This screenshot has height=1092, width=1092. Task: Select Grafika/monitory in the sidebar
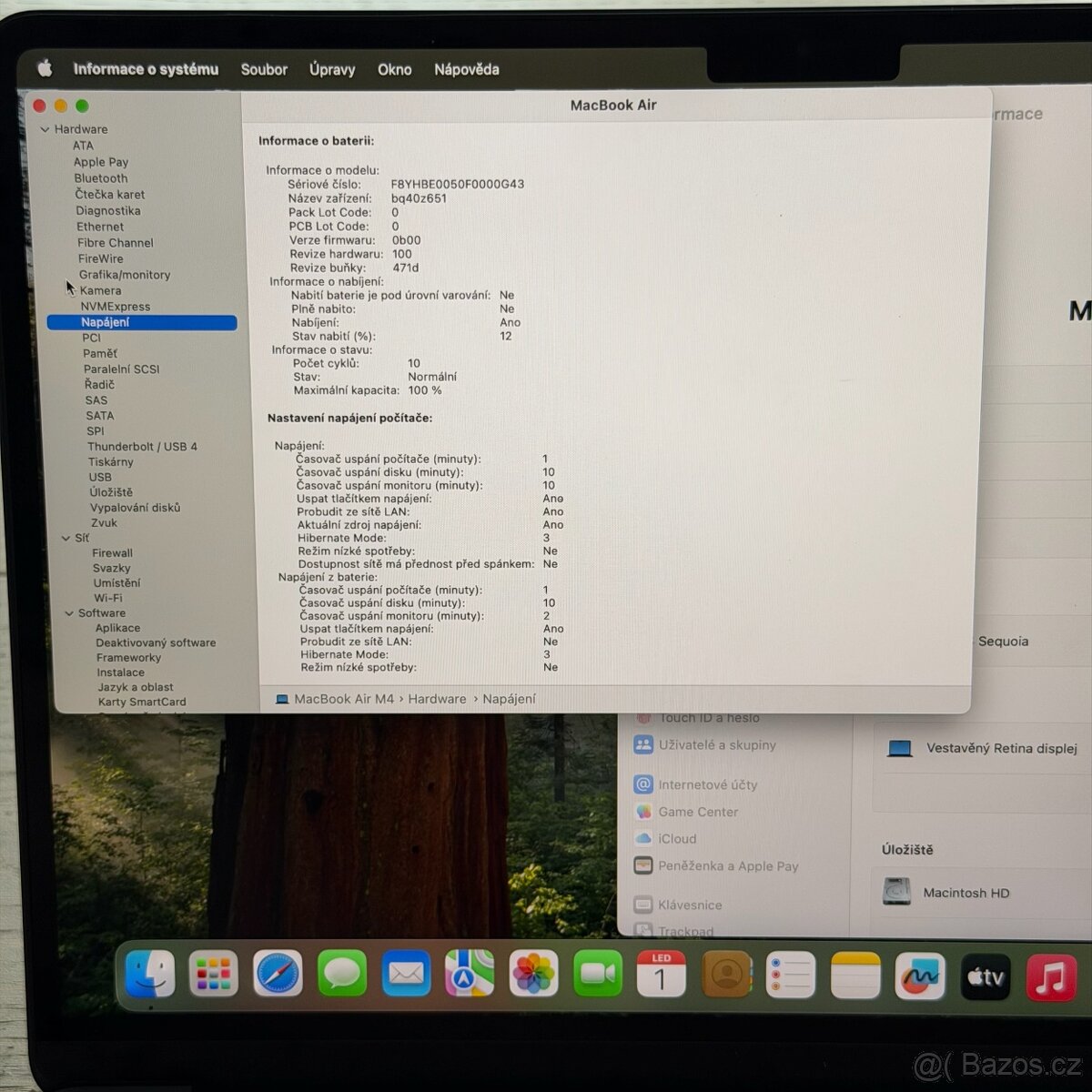125,275
